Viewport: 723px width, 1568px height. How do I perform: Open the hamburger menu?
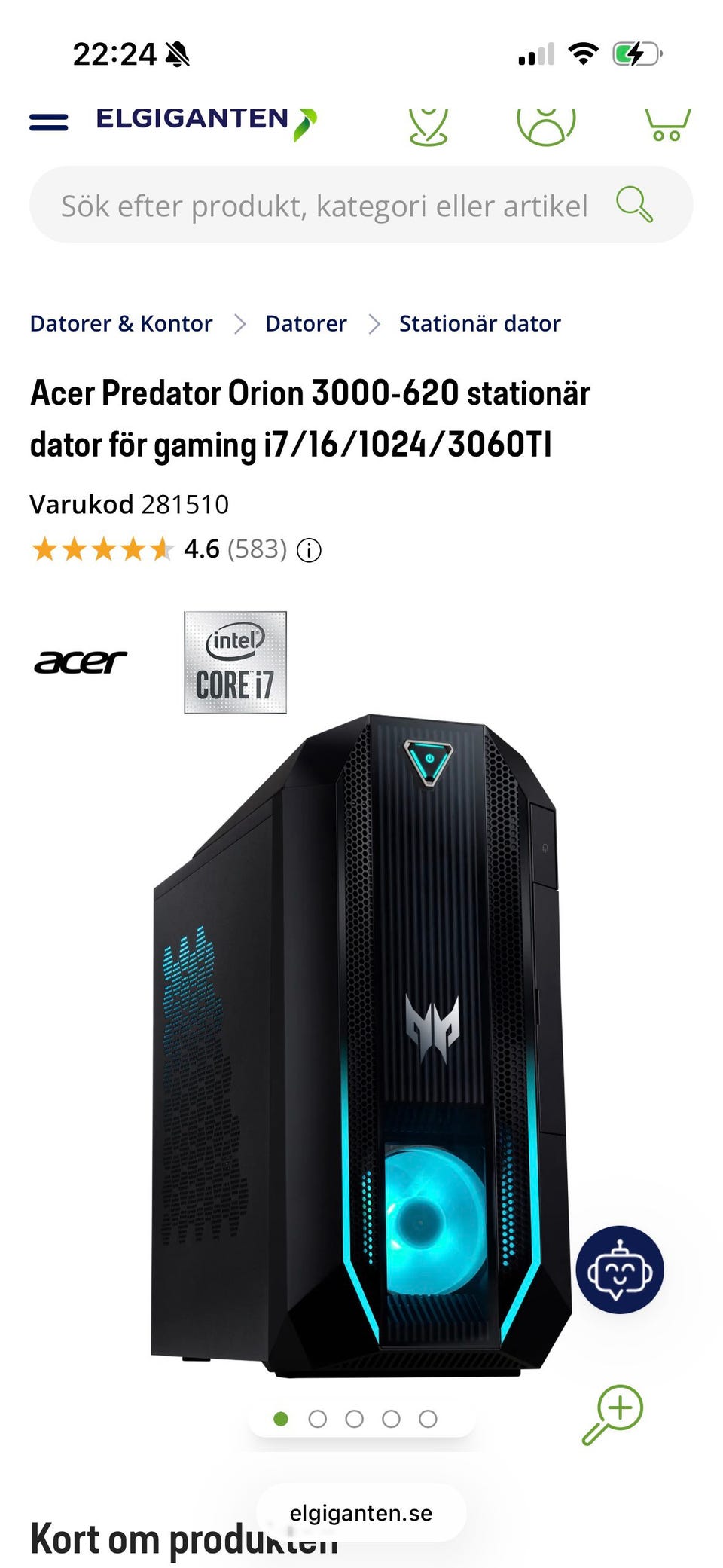pyautogui.click(x=48, y=121)
